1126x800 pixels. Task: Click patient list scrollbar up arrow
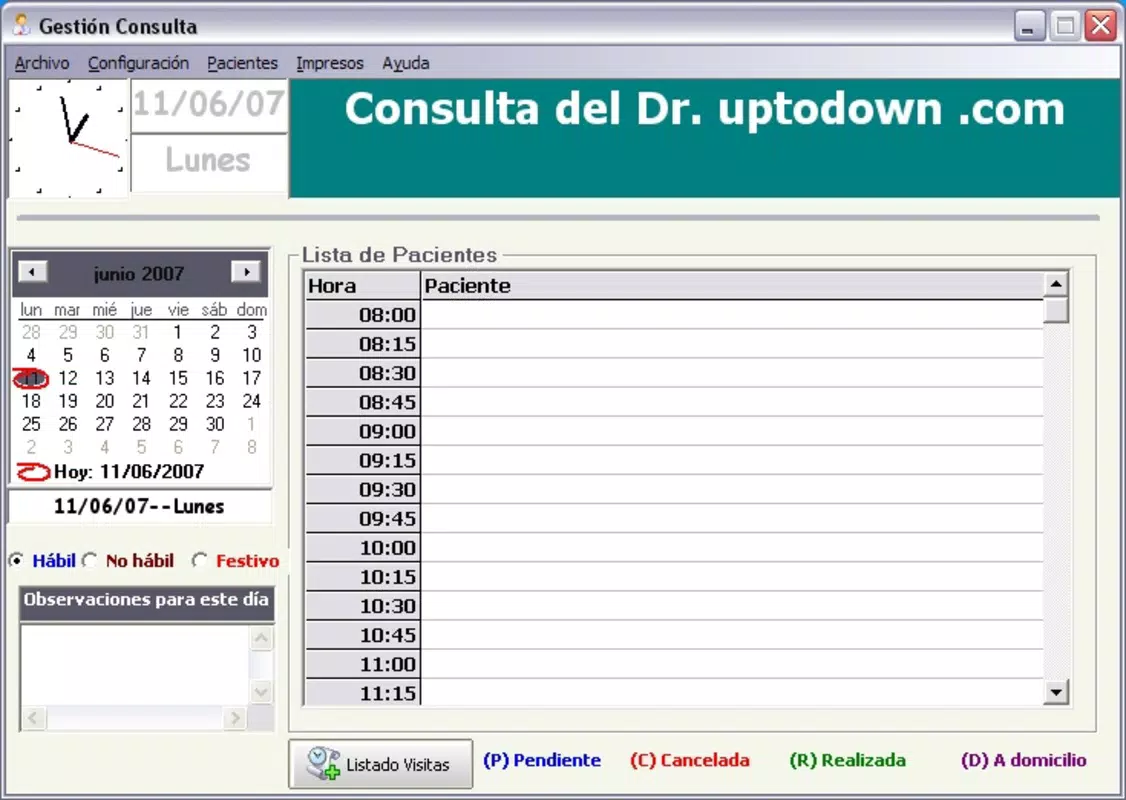click(1056, 284)
